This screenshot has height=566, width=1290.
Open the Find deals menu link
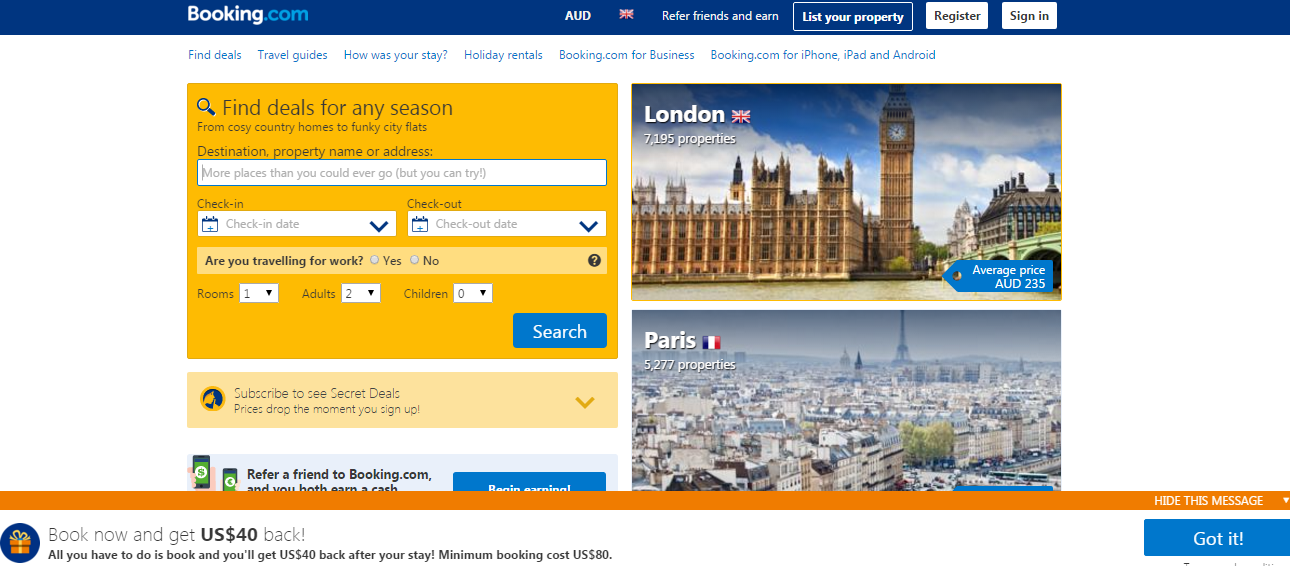pos(215,55)
